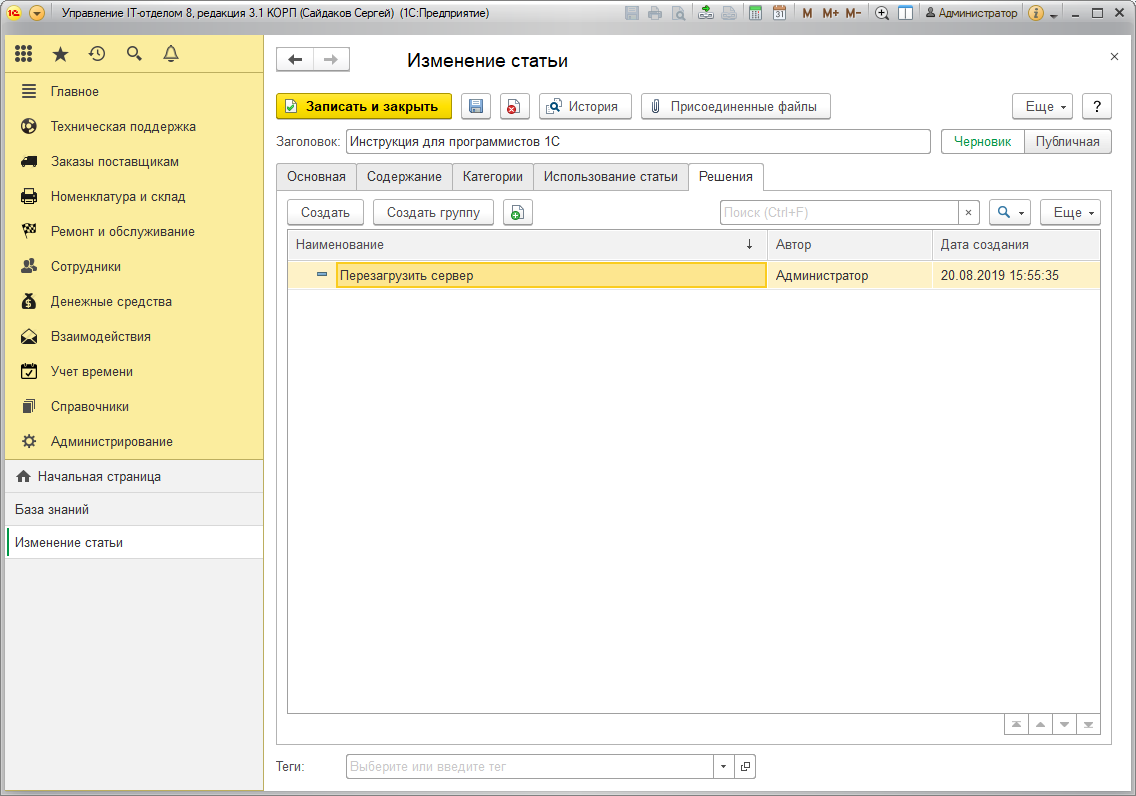This screenshot has height=796, width=1136.
Task: Switch to the Основная tab
Action: pos(316,177)
